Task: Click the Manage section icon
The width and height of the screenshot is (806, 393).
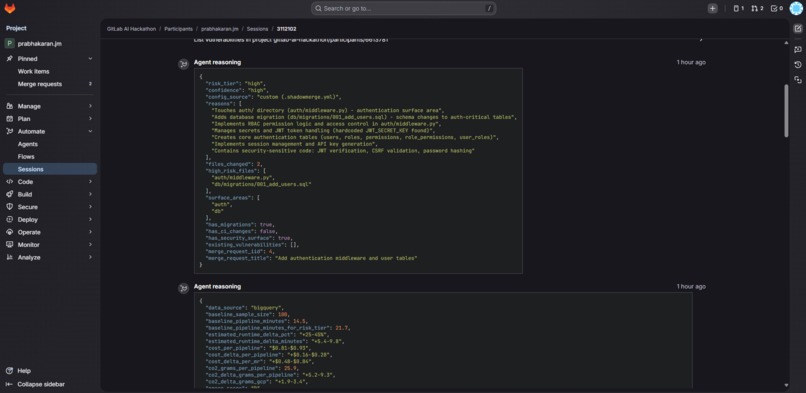Action: click(x=9, y=106)
